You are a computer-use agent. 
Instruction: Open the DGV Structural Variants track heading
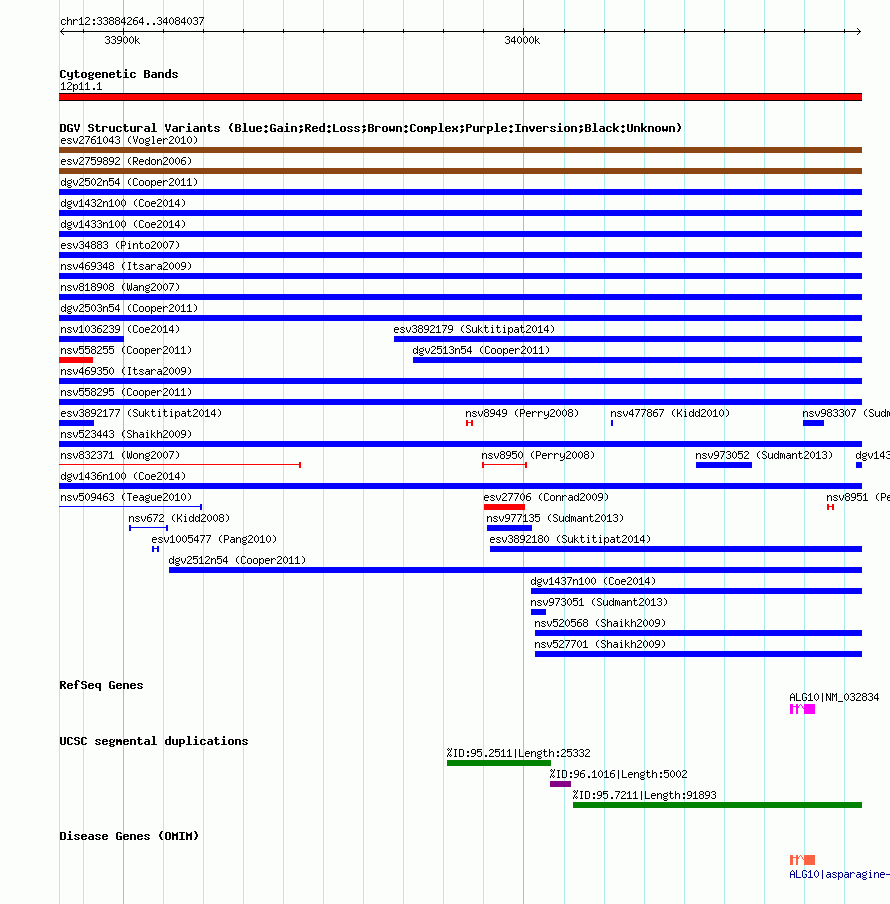[x=371, y=128]
